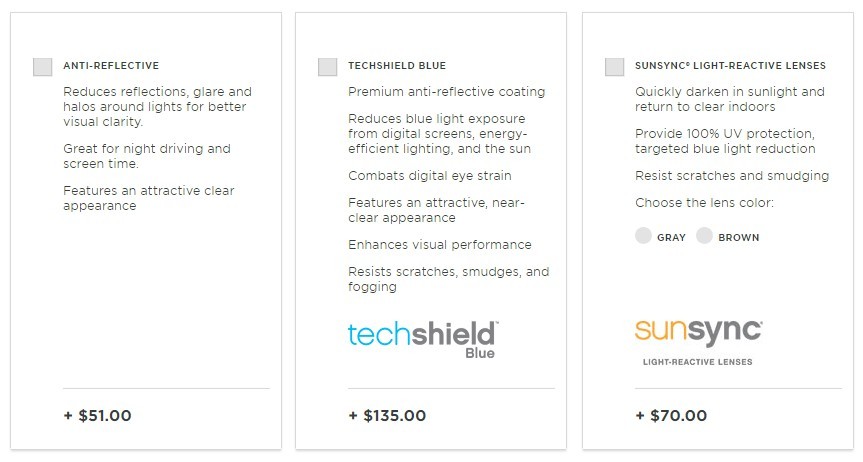This screenshot has height=462, width=863.
Task: Click the 'Resist scratches and smudging' line
Action: [732, 176]
